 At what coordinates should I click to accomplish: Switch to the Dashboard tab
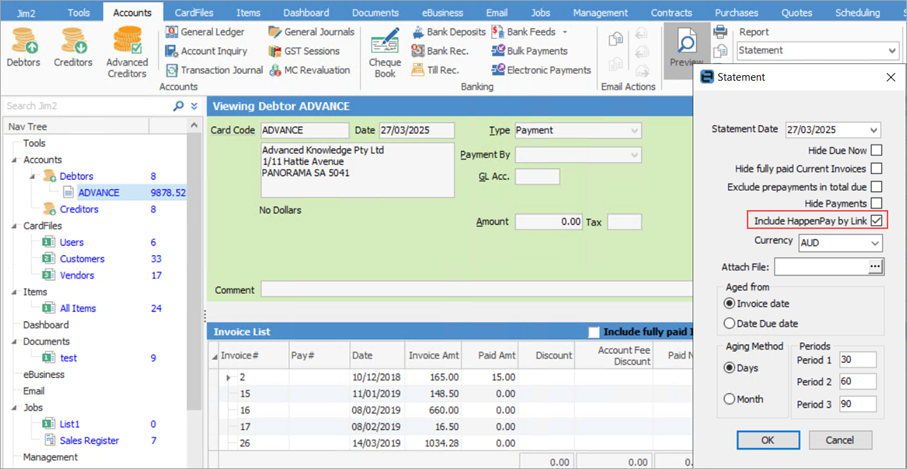pos(305,11)
